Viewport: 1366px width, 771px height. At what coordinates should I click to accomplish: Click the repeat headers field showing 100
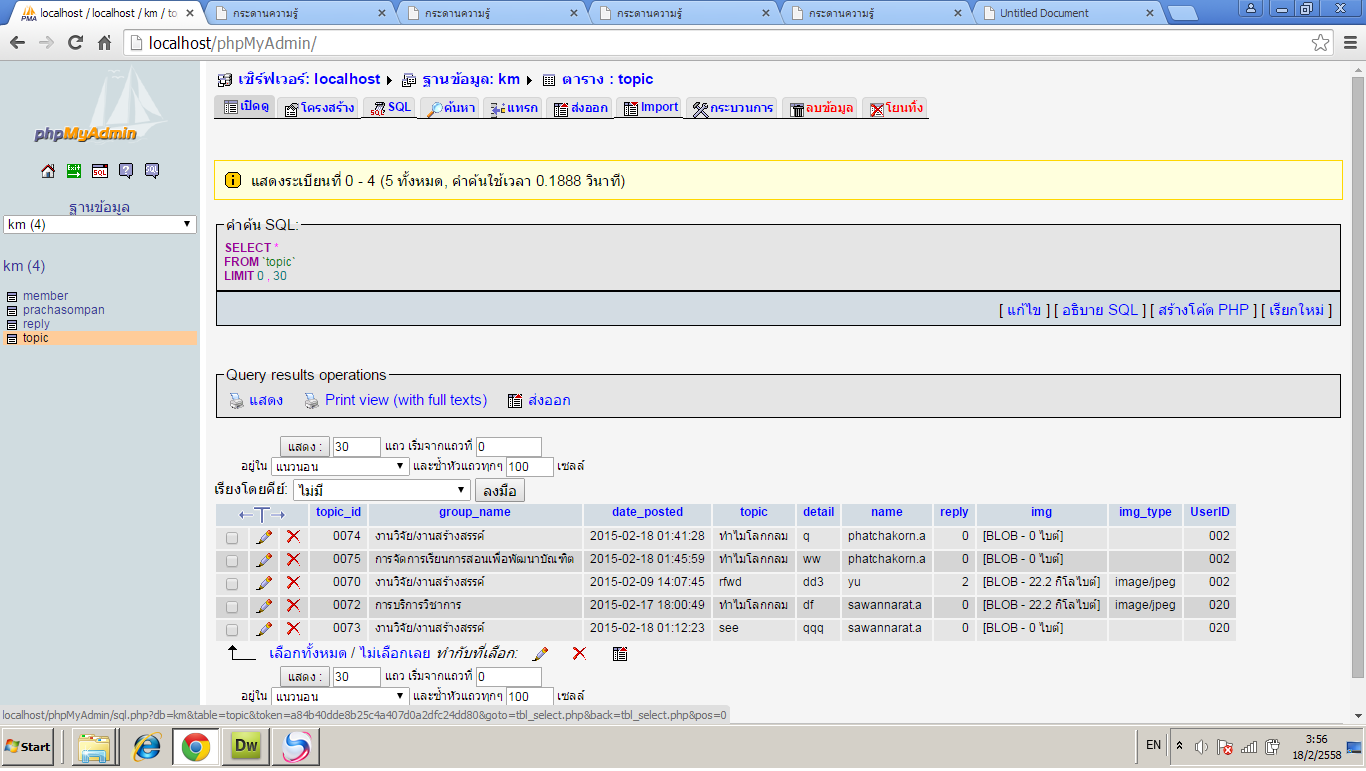(529, 467)
